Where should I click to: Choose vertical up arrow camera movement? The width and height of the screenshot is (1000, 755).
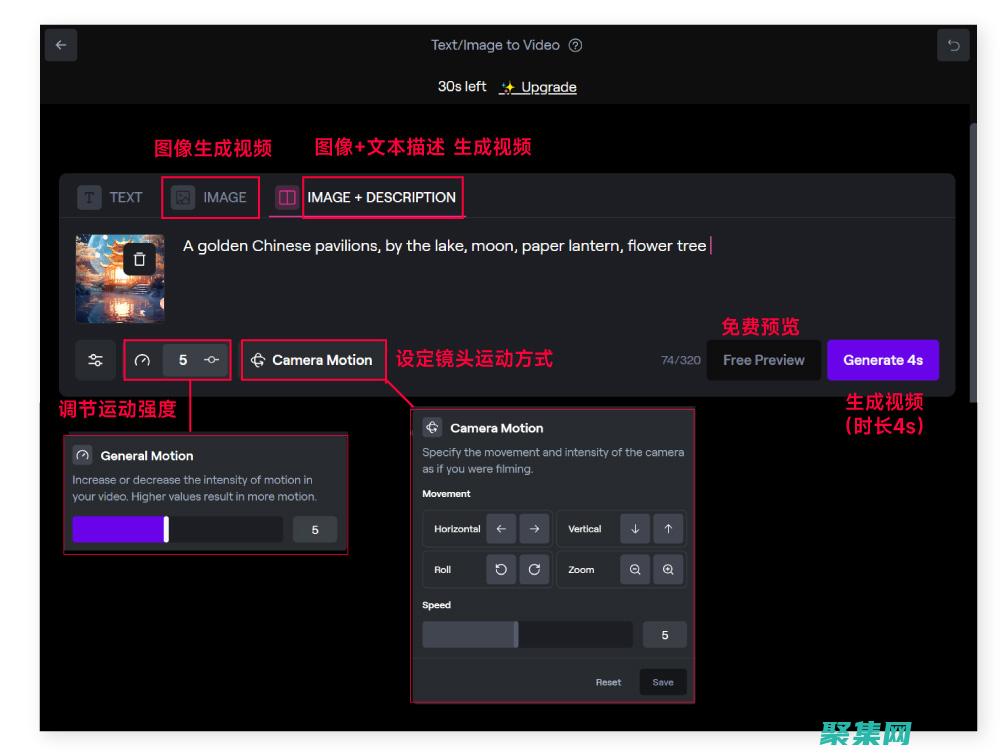click(668, 529)
